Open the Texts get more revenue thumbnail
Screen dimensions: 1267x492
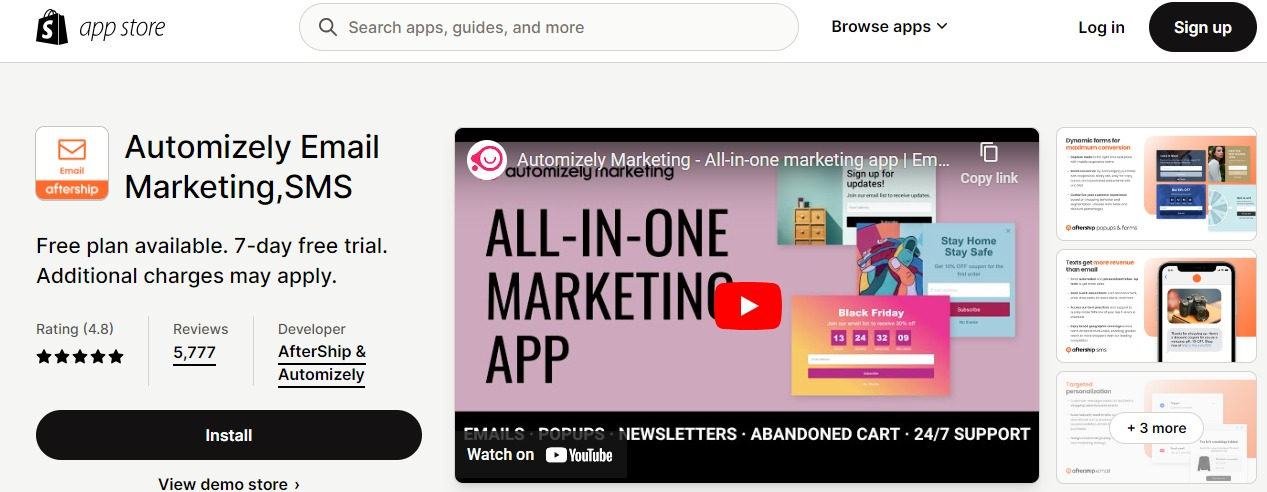pyautogui.click(x=1156, y=306)
